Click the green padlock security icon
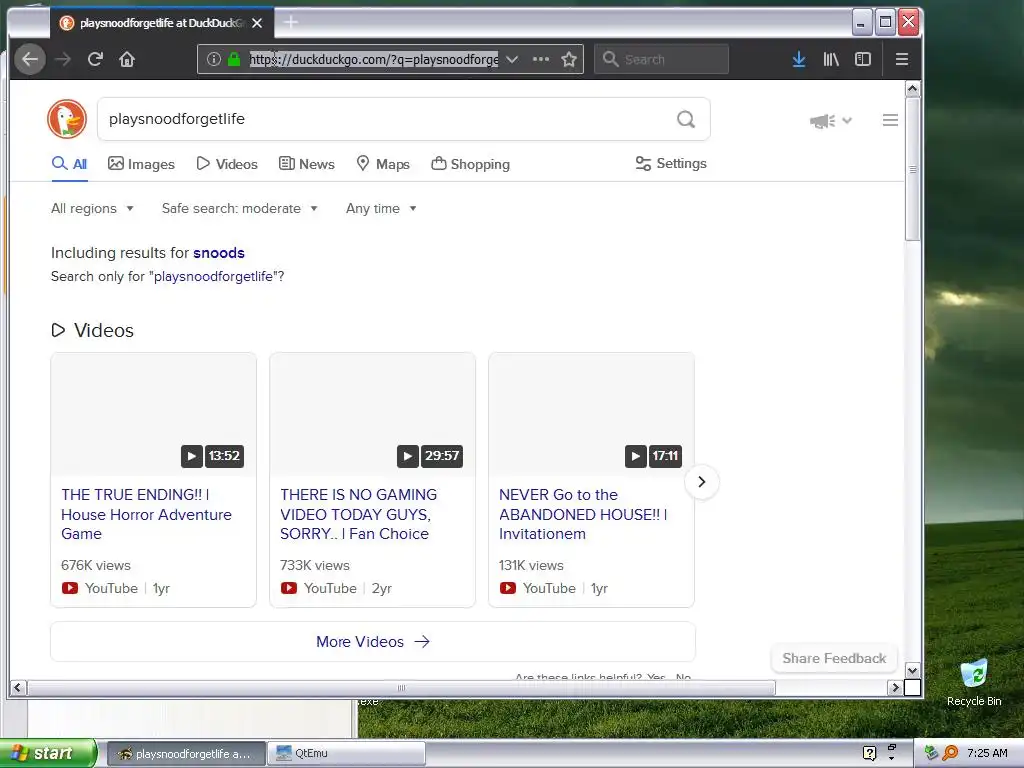Screen dimensions: 1024x768 click(x=234, y=59)
